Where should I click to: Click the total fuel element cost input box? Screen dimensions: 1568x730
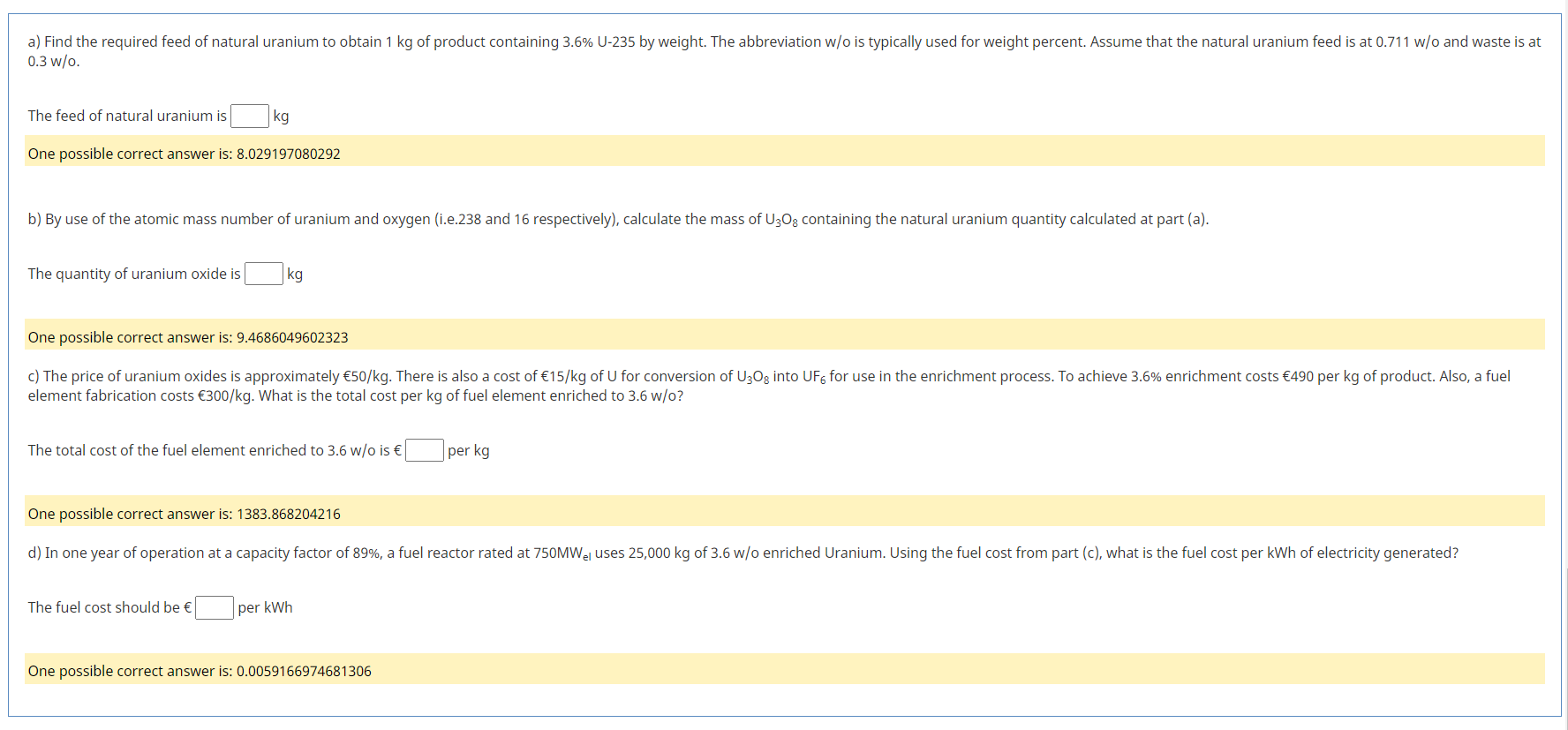[x=425, y=450]
